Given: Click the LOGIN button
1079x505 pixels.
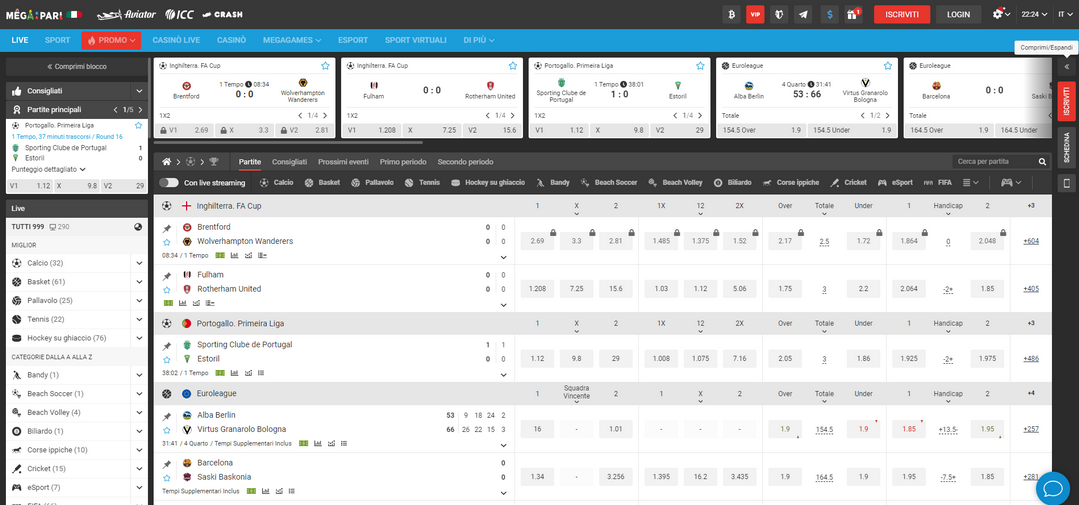Looking at the screenshot, I should tap(958, 14).
